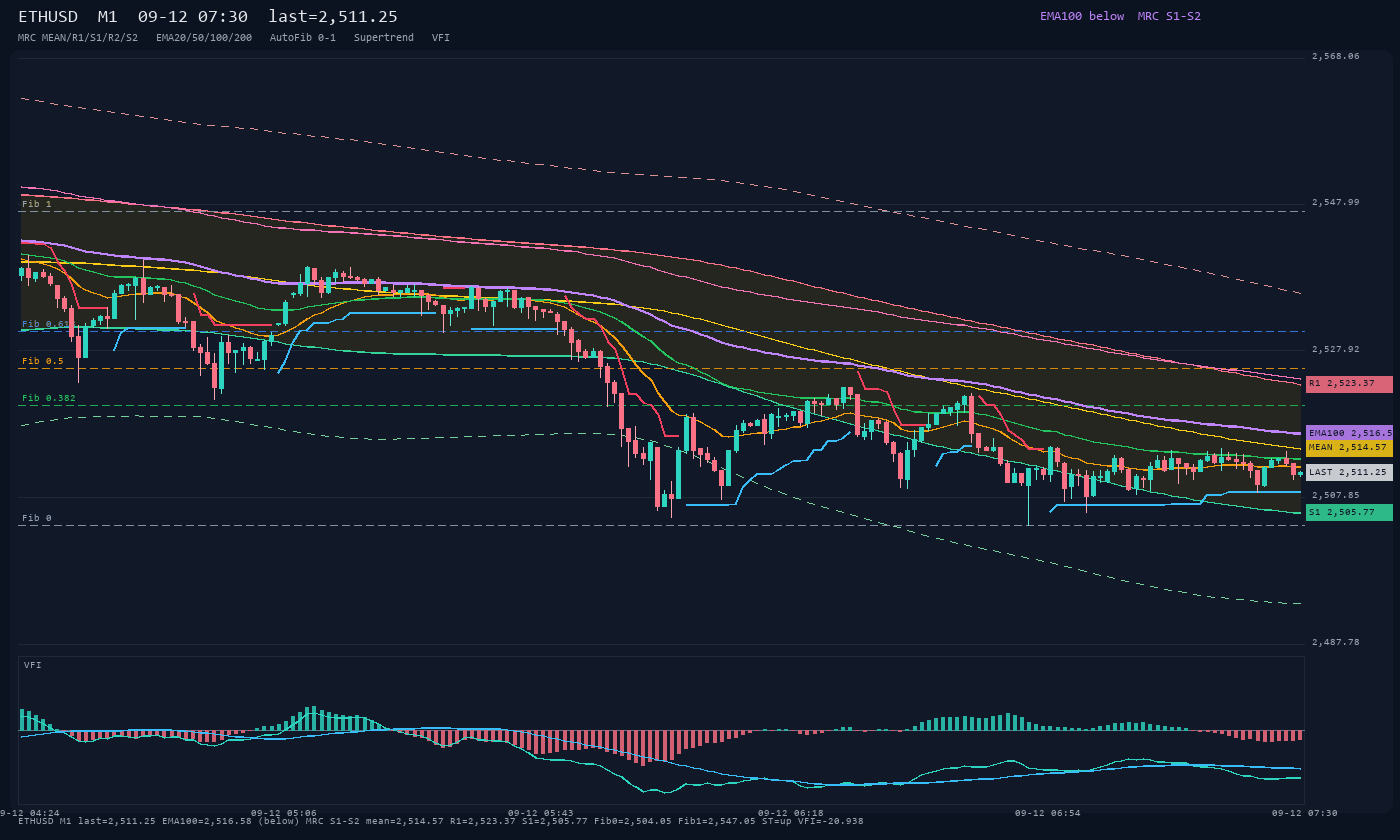Click the "Fib 0" level label
1400x840 pixels.
point(37,518)
